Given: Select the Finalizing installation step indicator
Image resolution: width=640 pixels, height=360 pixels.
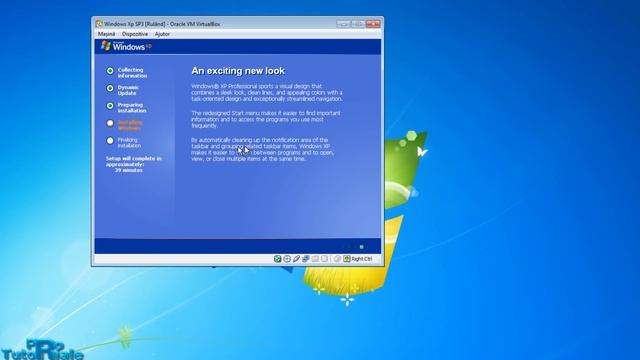Looking at the screenshot, I should [110, 141].
